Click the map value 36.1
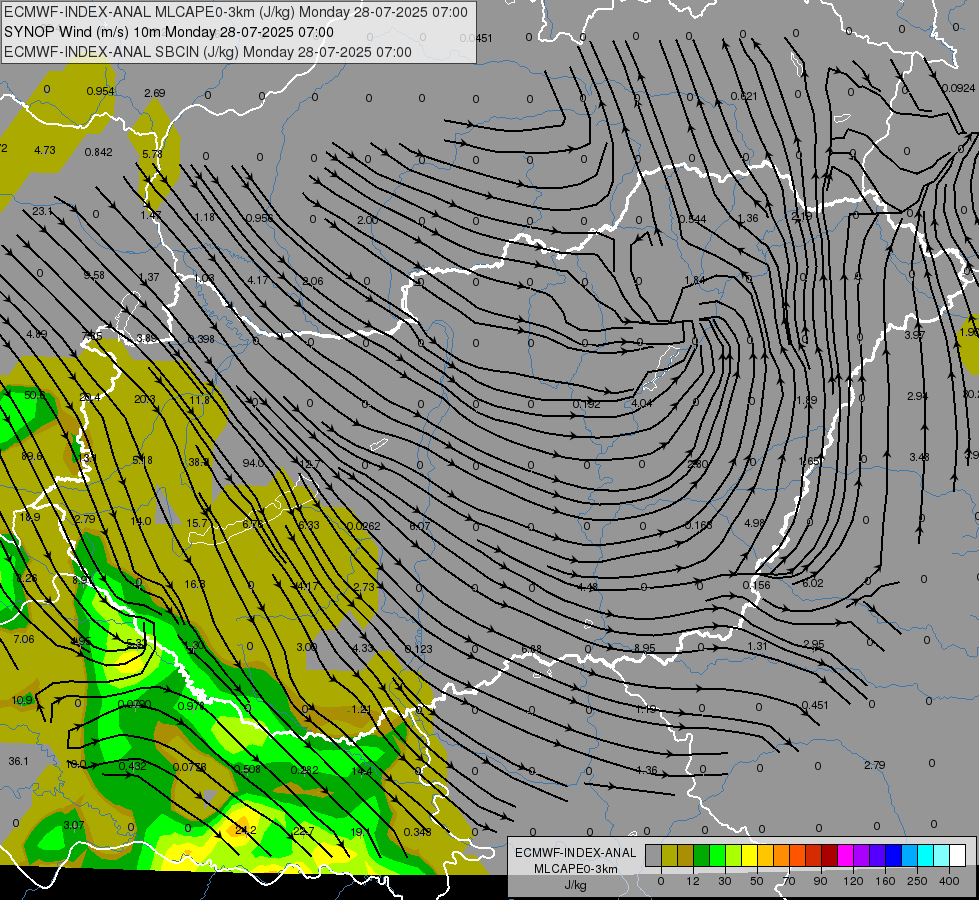 [19, 761]
